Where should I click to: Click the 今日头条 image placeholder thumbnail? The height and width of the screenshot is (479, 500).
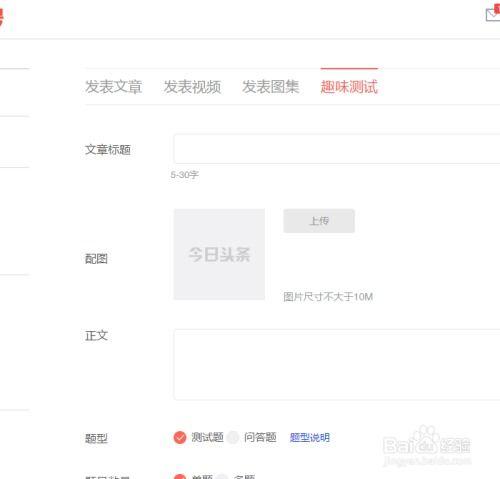[x=219, y=254]
